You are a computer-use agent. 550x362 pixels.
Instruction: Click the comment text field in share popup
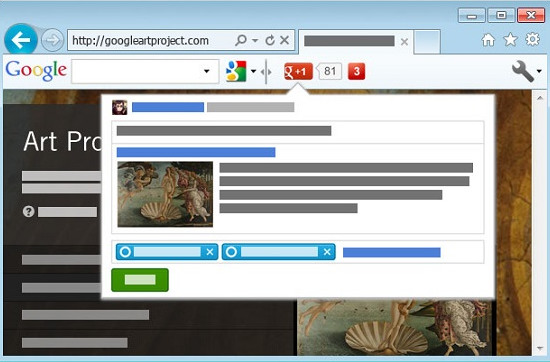coord(297,132)
